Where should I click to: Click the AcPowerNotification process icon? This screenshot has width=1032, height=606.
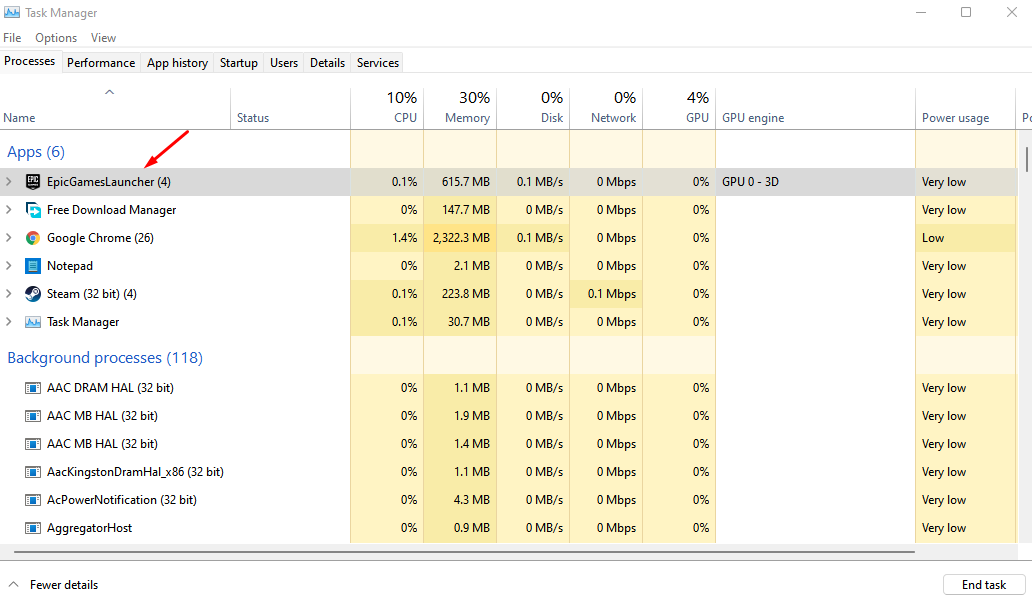[x=32, y=499]
